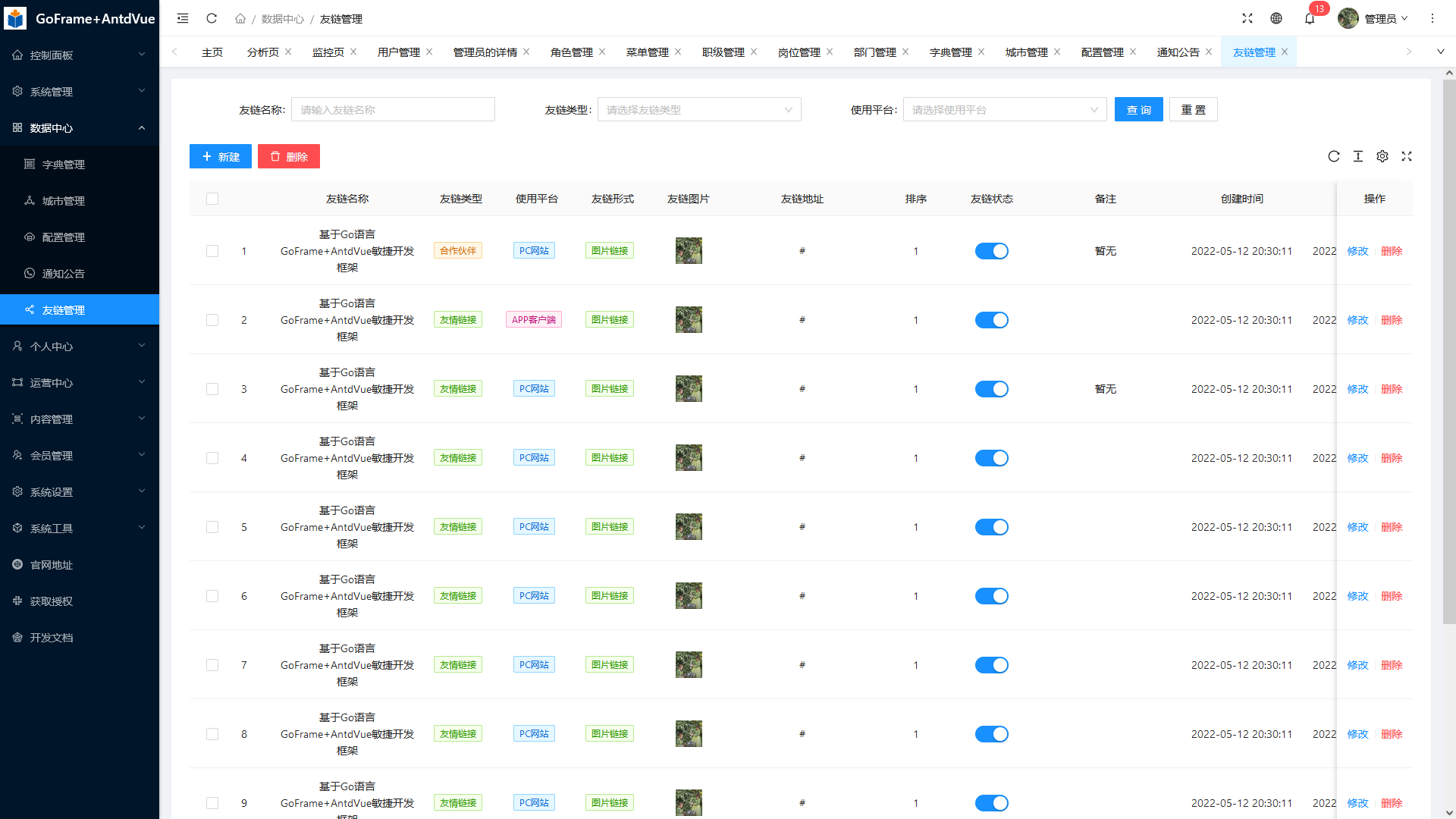Image resolution: width=1456 pixels, height=819 pixels.
Task: Open the notification bell icon
Action: click(x=1310, y=19)
